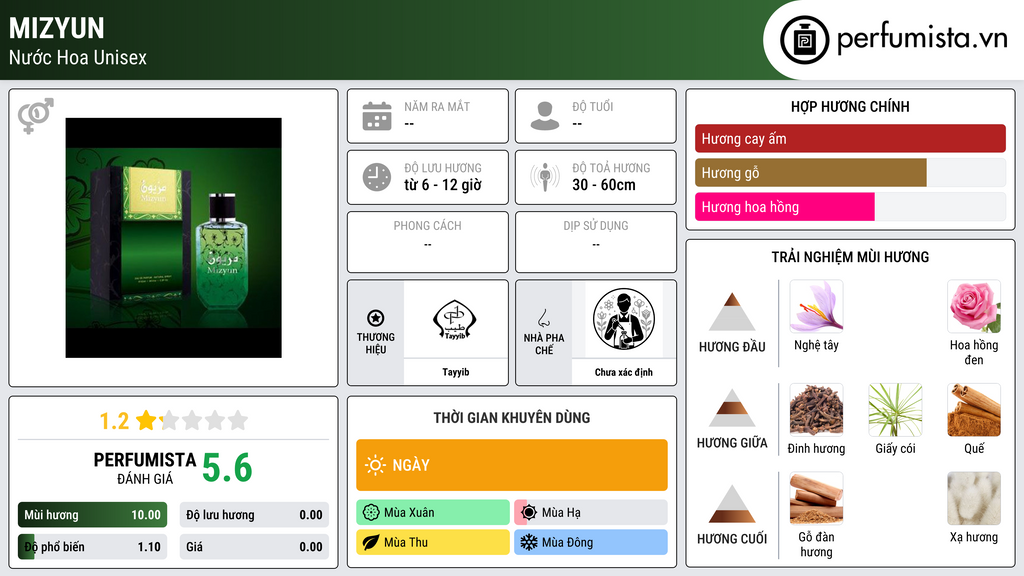Click the Chưa xác định perfumer label
Viewport: 1024px width, 576px height.
(x=624, y=372)
